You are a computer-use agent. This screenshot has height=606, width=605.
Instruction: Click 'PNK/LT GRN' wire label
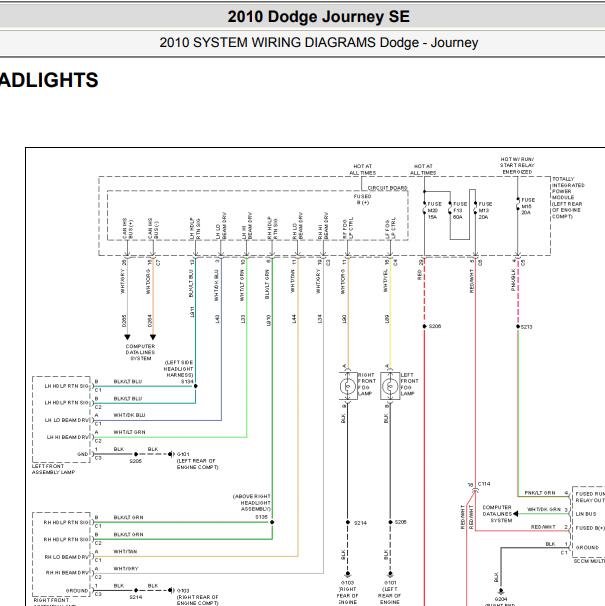coord(540,493)
